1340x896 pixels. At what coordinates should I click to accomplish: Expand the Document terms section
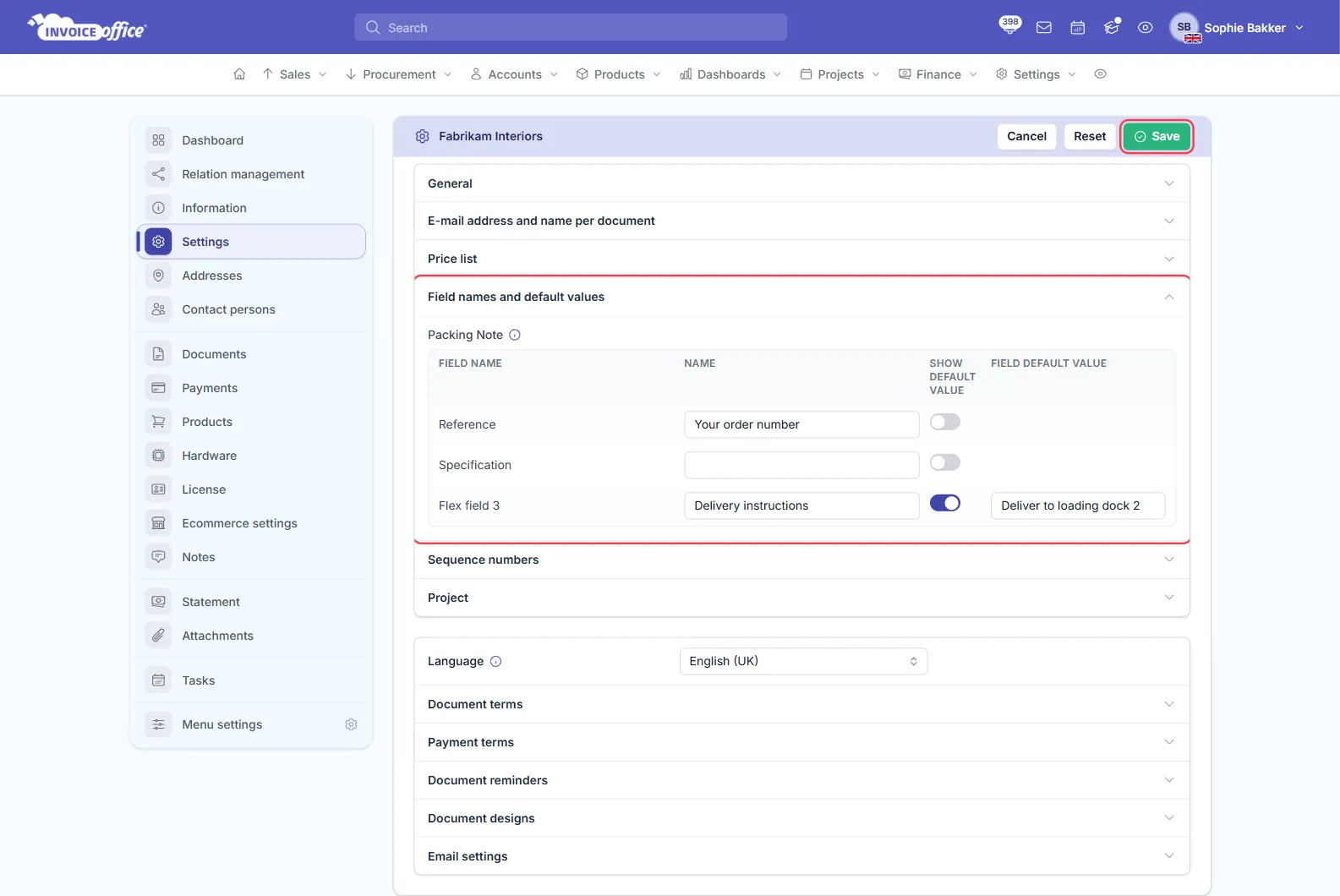[x=801, y=704]
